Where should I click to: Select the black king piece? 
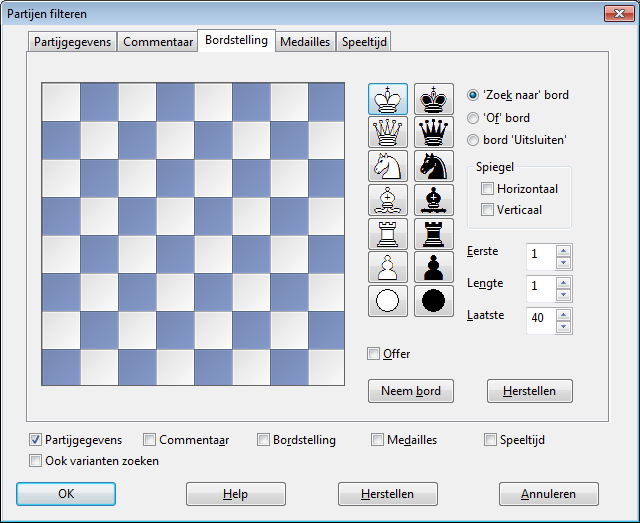point(434,99)
